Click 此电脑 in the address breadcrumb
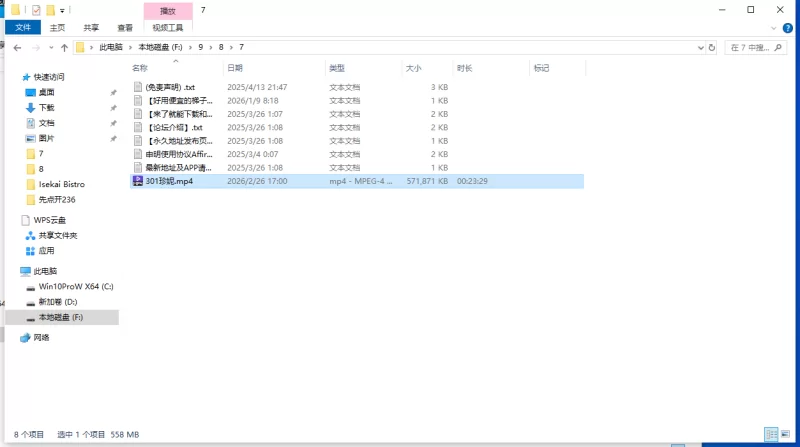 [x=111, y=47]
